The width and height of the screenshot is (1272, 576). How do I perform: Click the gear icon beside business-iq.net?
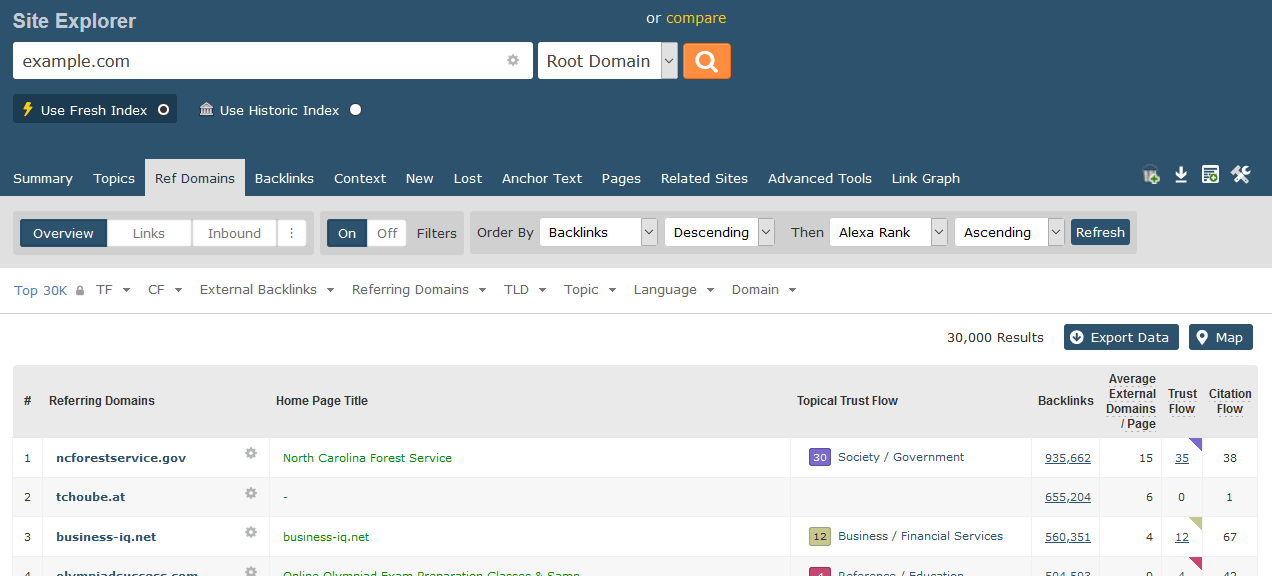[x=251, y=533]
